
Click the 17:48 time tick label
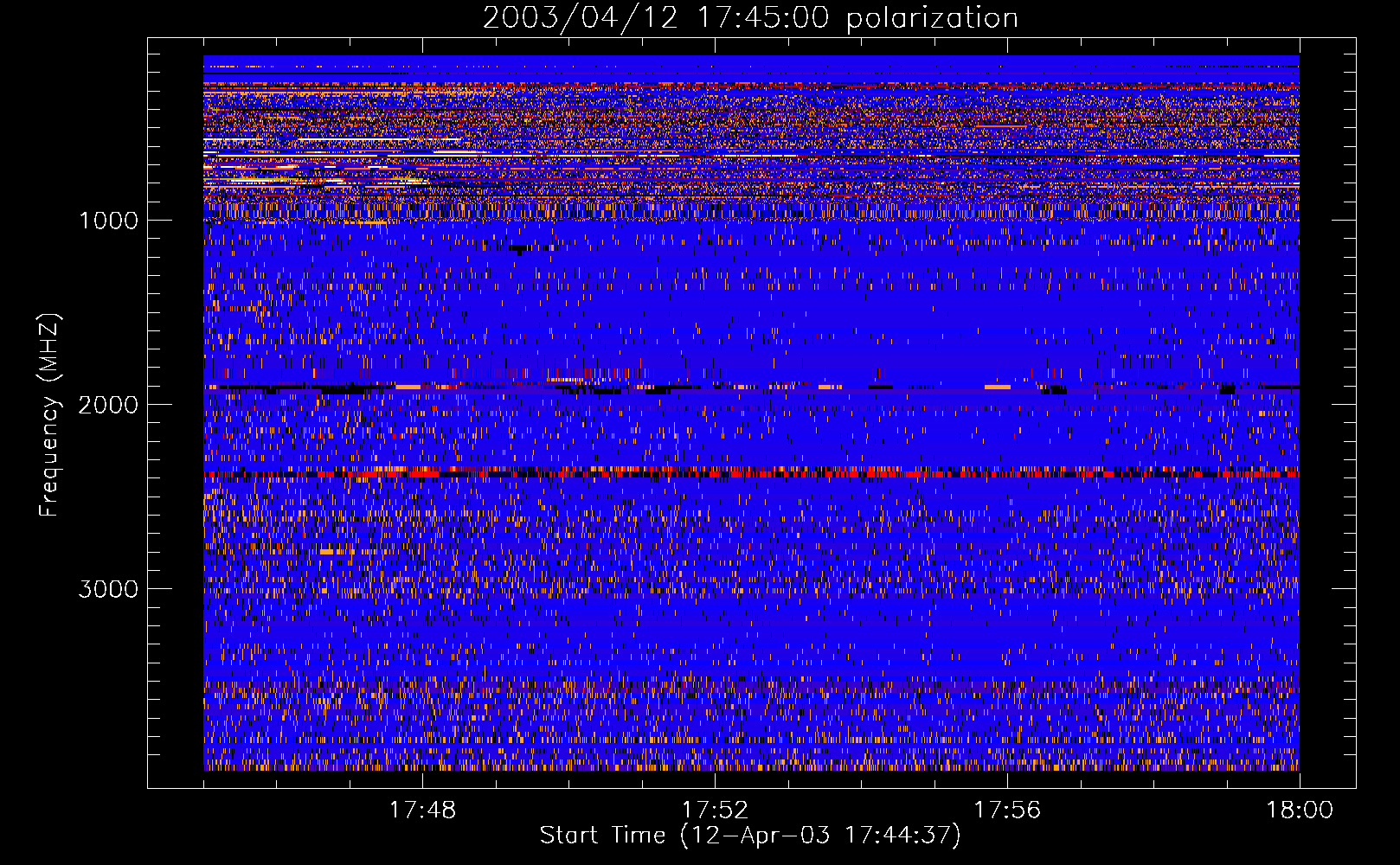[422, 811]
